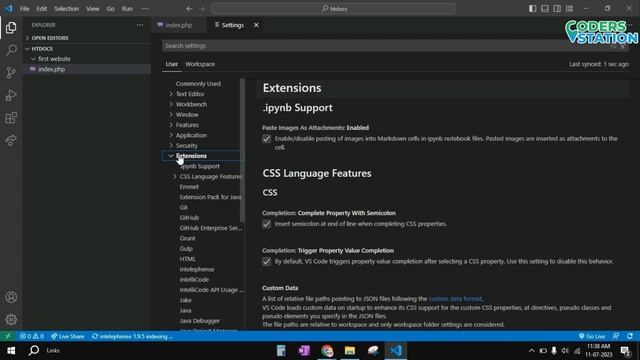Image resolution: width=640 pixels, height=360 pixels.
Task: Expand Application settings category
Action: [171, 135]
